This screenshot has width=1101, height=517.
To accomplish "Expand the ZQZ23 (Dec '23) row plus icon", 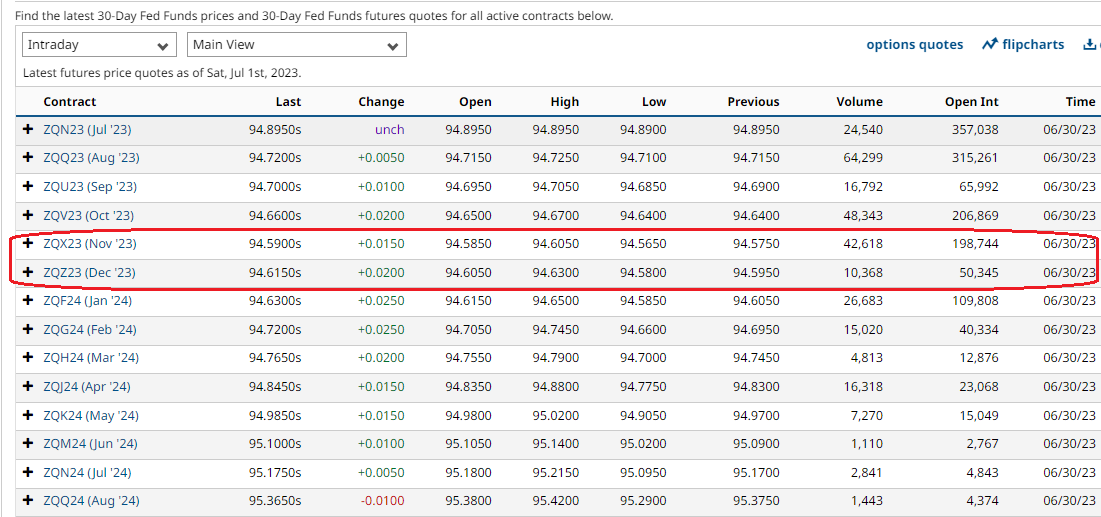I will (28, 272).
